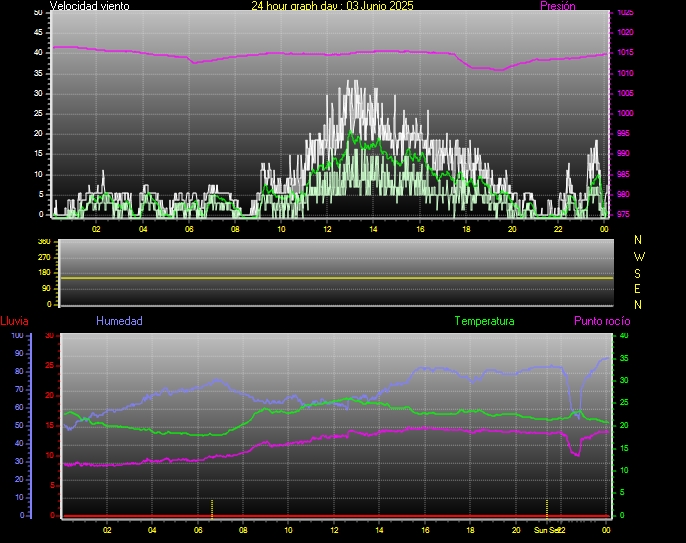Click the pressure axis value 995

(623, 133)
